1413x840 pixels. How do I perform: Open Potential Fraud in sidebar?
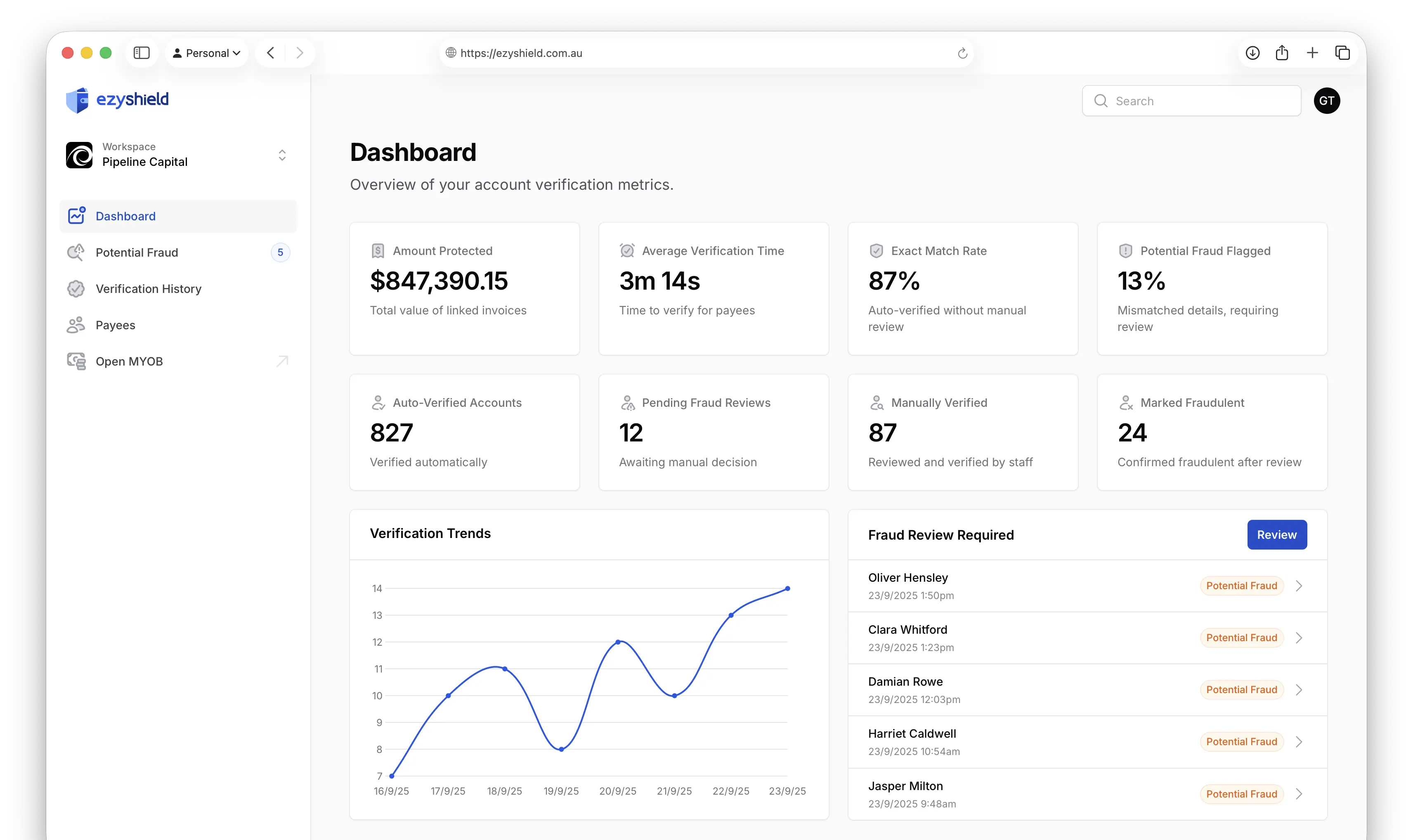137,252
